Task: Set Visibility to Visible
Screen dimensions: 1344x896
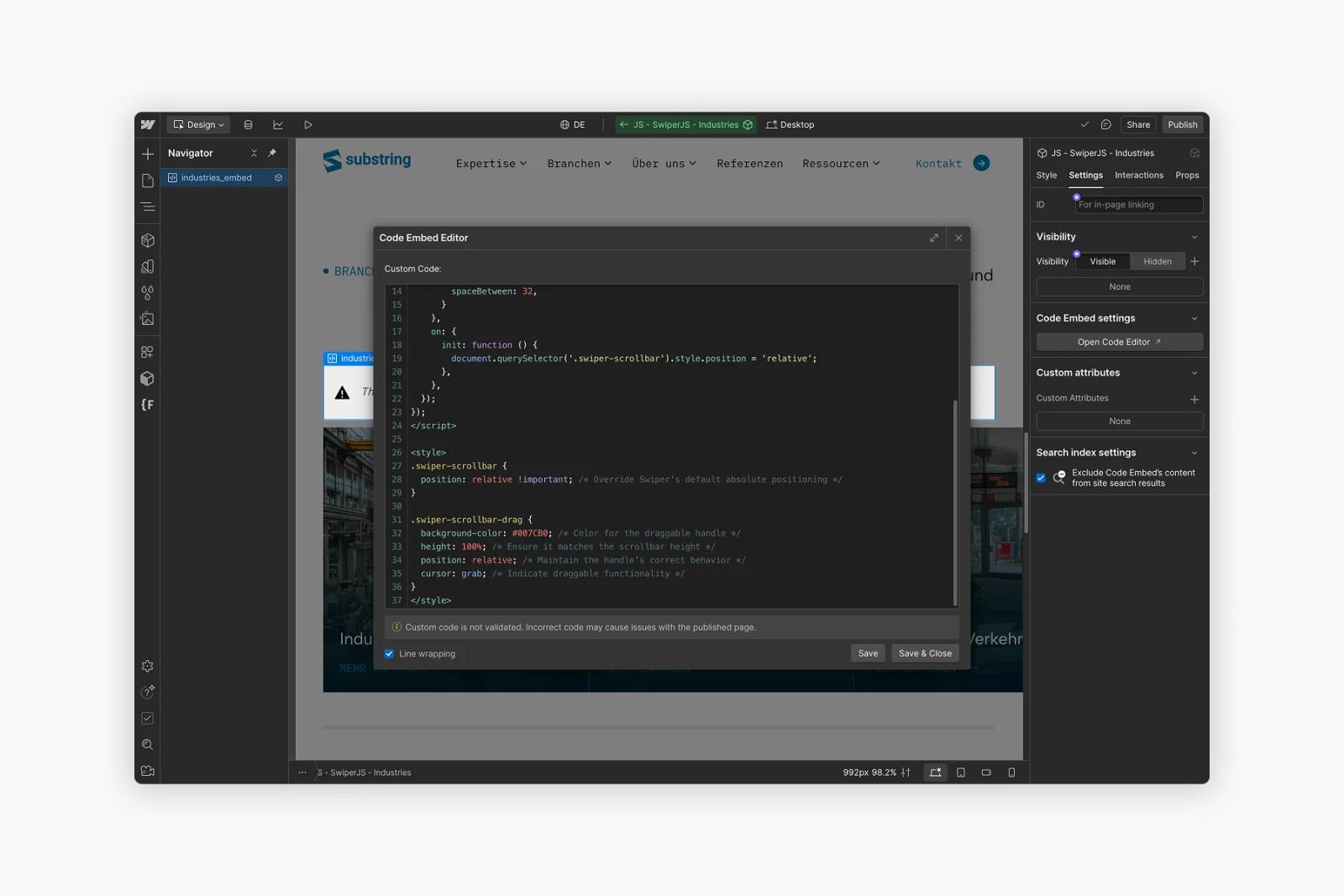Action: coord(1102,261)
